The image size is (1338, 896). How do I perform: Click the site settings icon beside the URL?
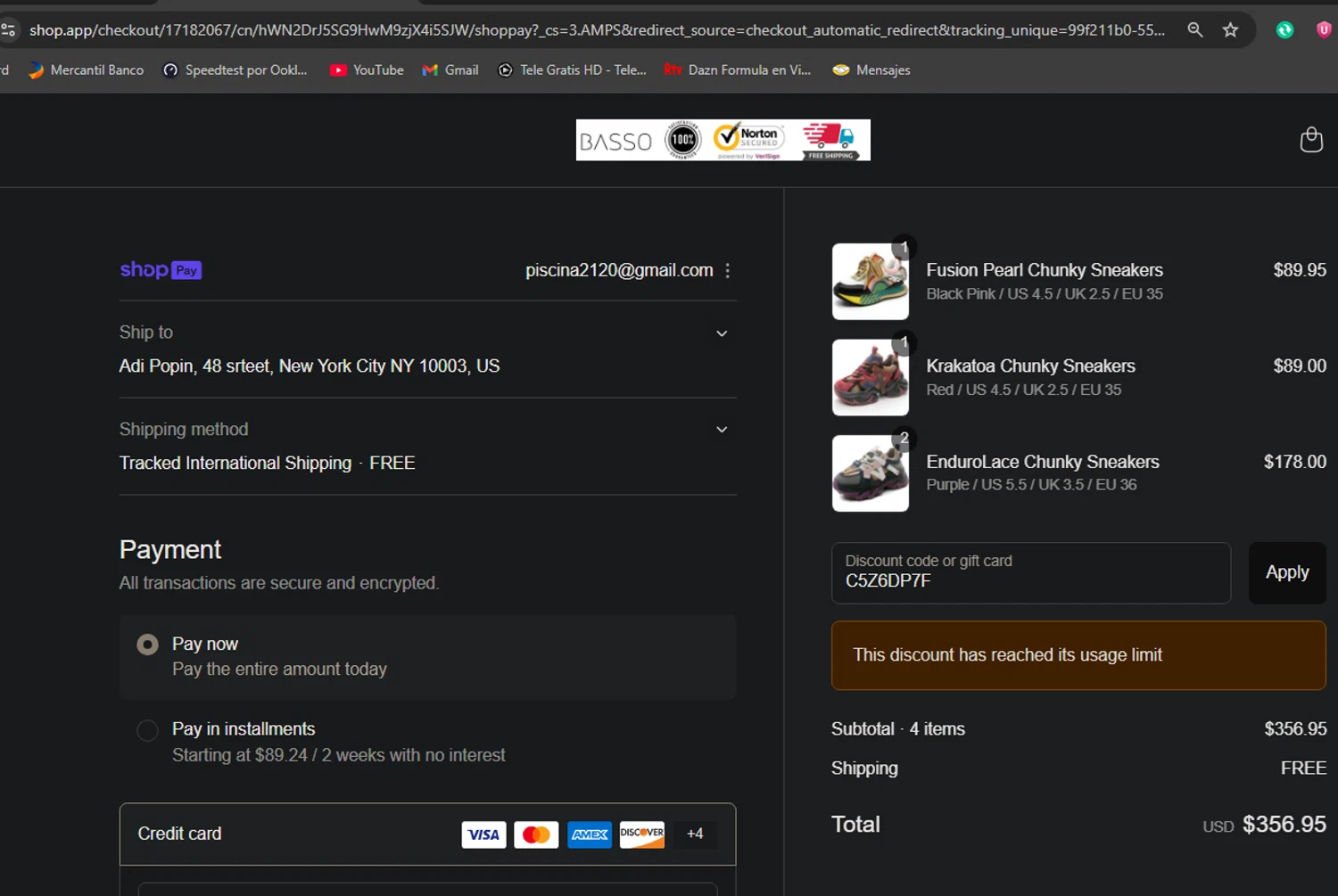tap(8, 30)
